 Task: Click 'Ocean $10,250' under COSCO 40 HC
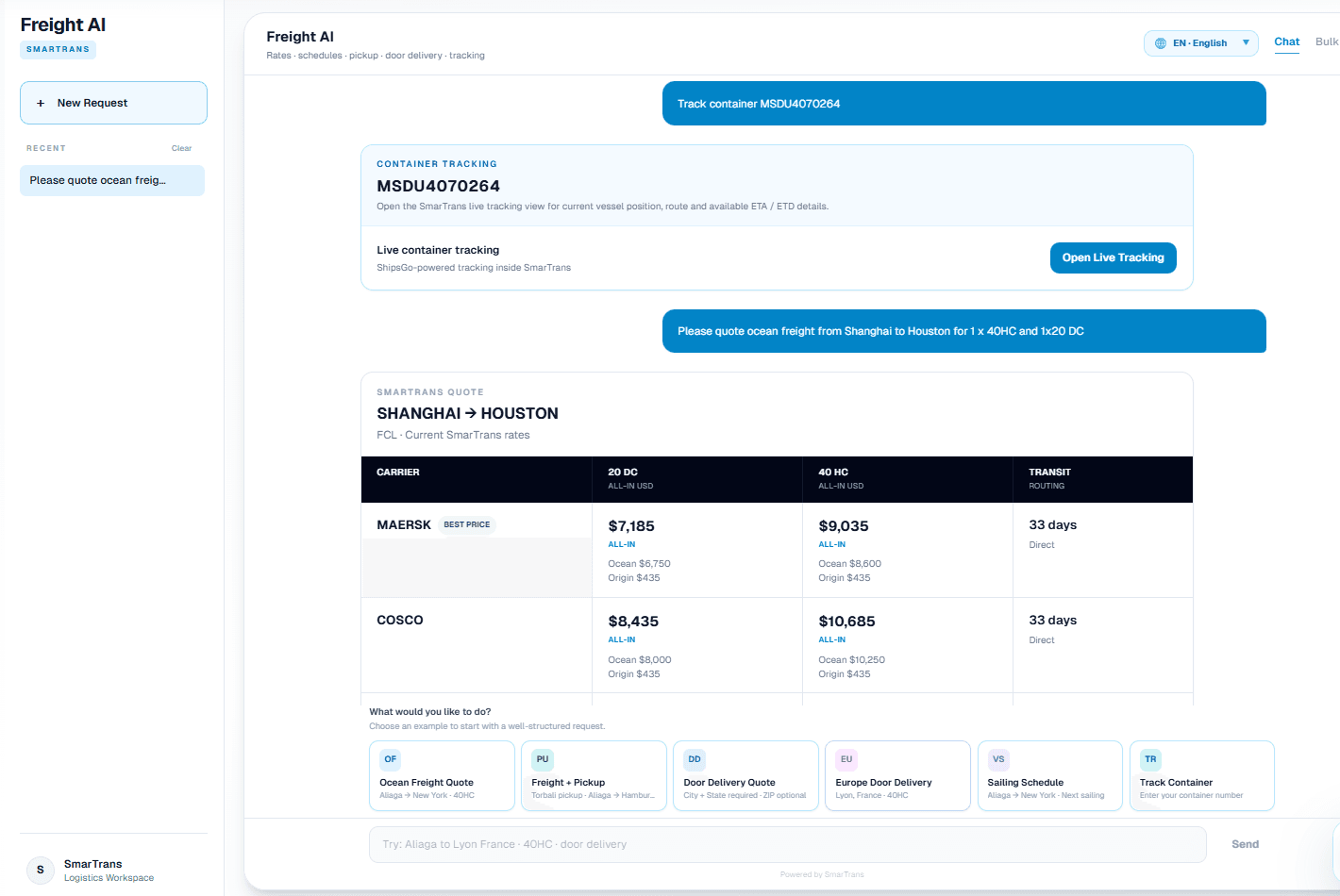(x=851, y=659)
